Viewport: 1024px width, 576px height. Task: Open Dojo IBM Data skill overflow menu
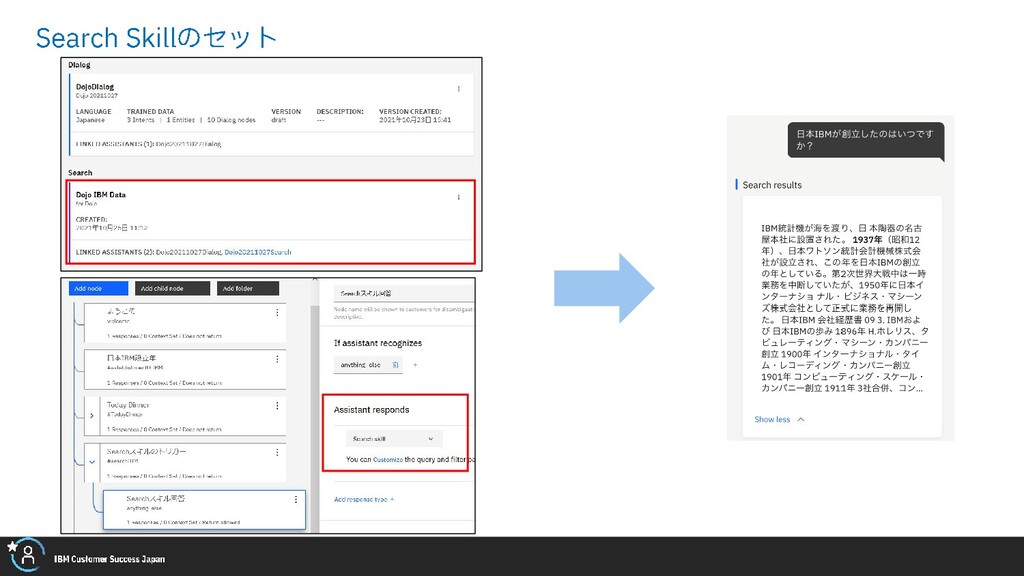pyautogui.click(x=458, y=197)
